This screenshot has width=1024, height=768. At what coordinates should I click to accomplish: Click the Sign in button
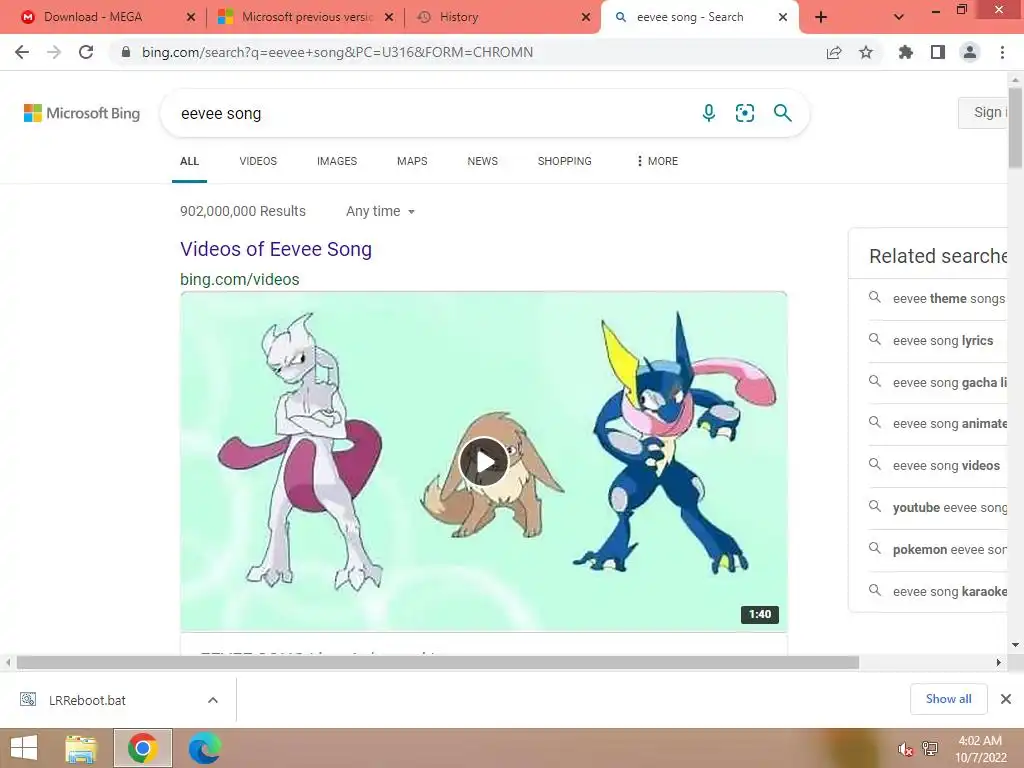click(984, 112)
